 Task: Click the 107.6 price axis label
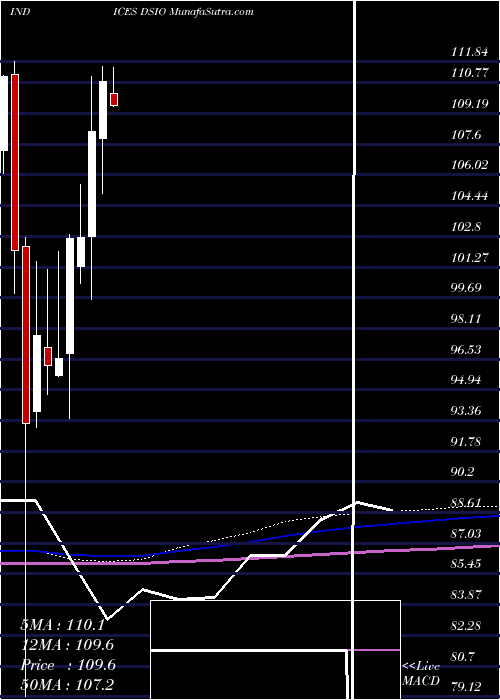(x=467, y=134)
